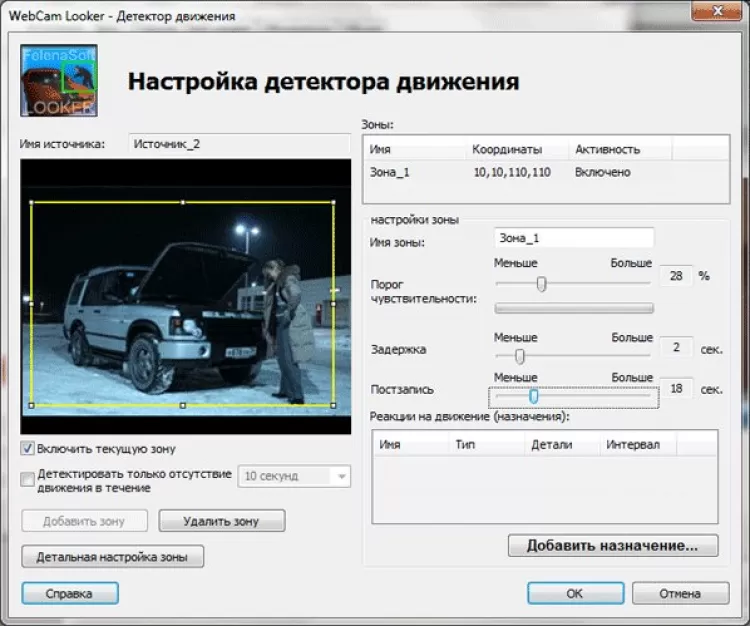Click the motion level bar under sensitivity slider
This screenshot has width=750, height=626.
tap(574, 308)
